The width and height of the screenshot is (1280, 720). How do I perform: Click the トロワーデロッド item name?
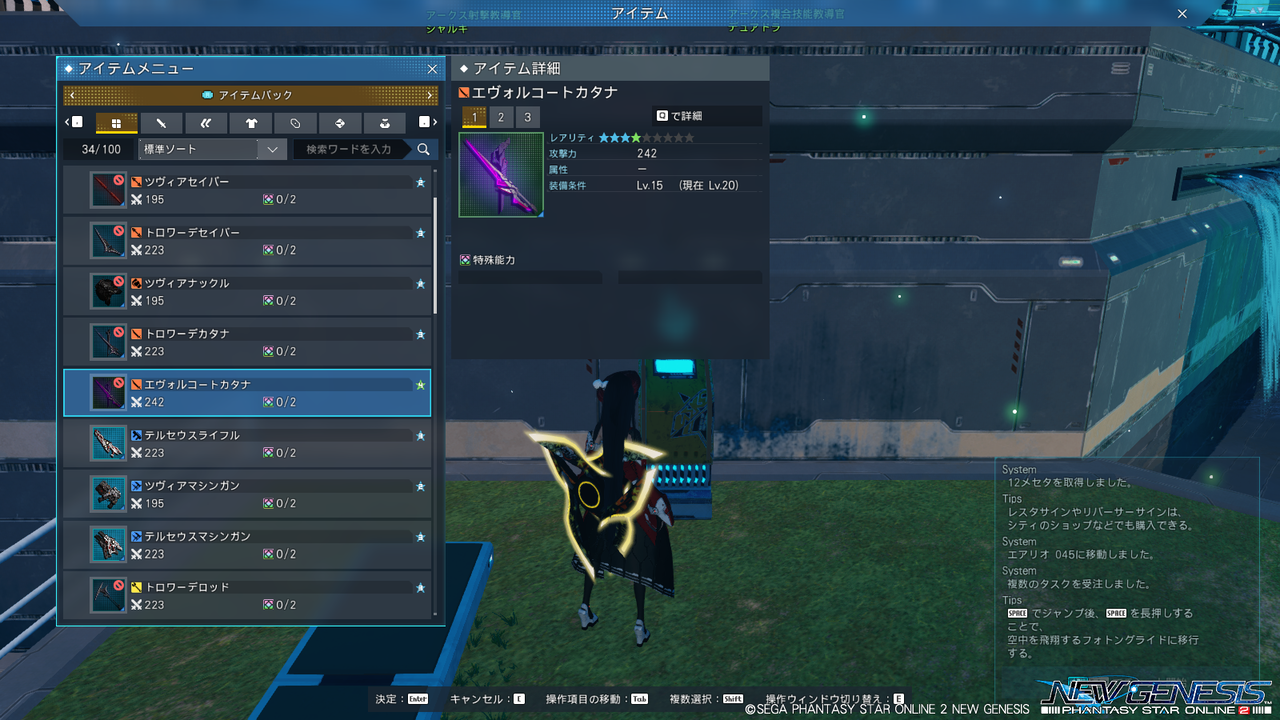point(187,588)
